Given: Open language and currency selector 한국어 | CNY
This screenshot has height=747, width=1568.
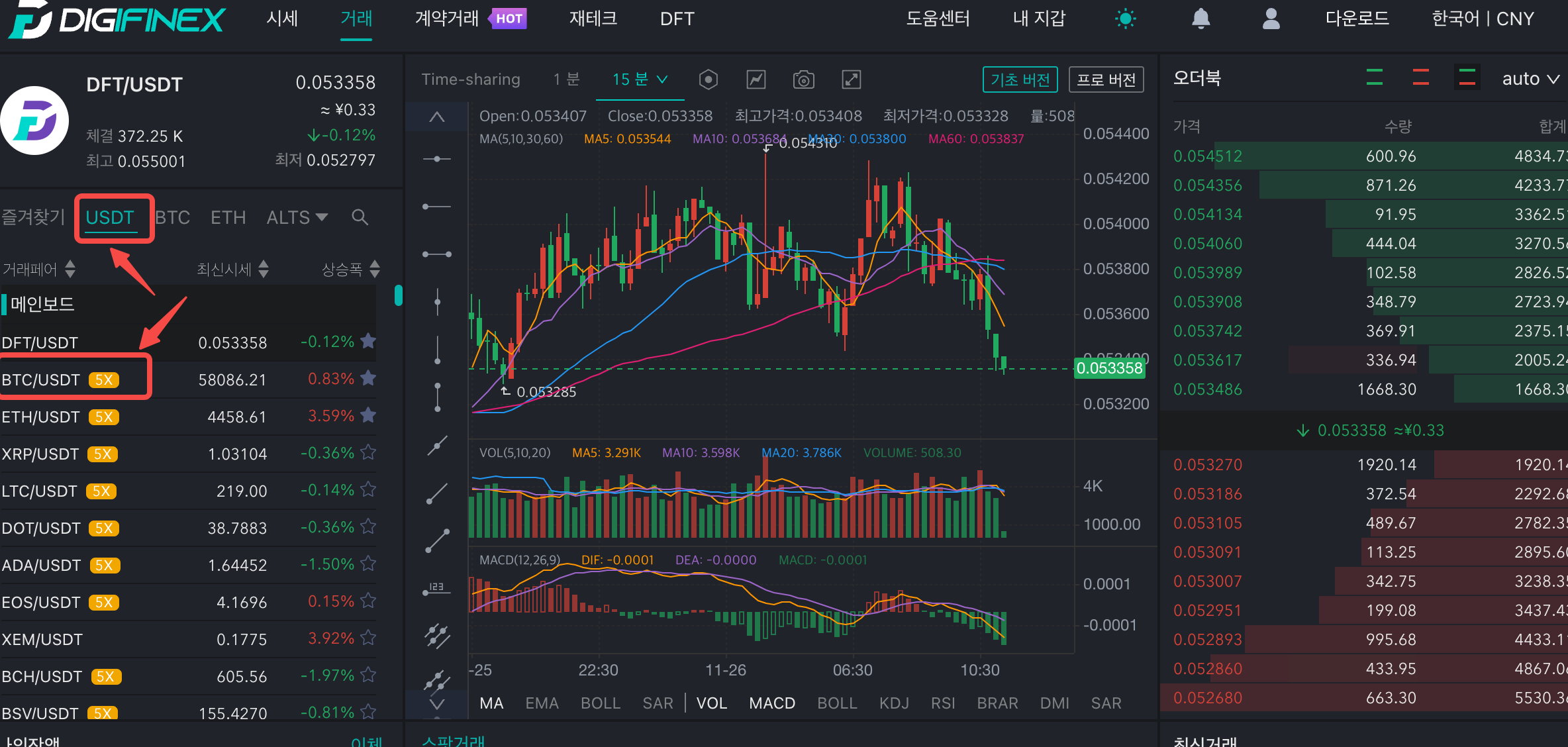Looking at the screenshot, I should point(1483,19).
